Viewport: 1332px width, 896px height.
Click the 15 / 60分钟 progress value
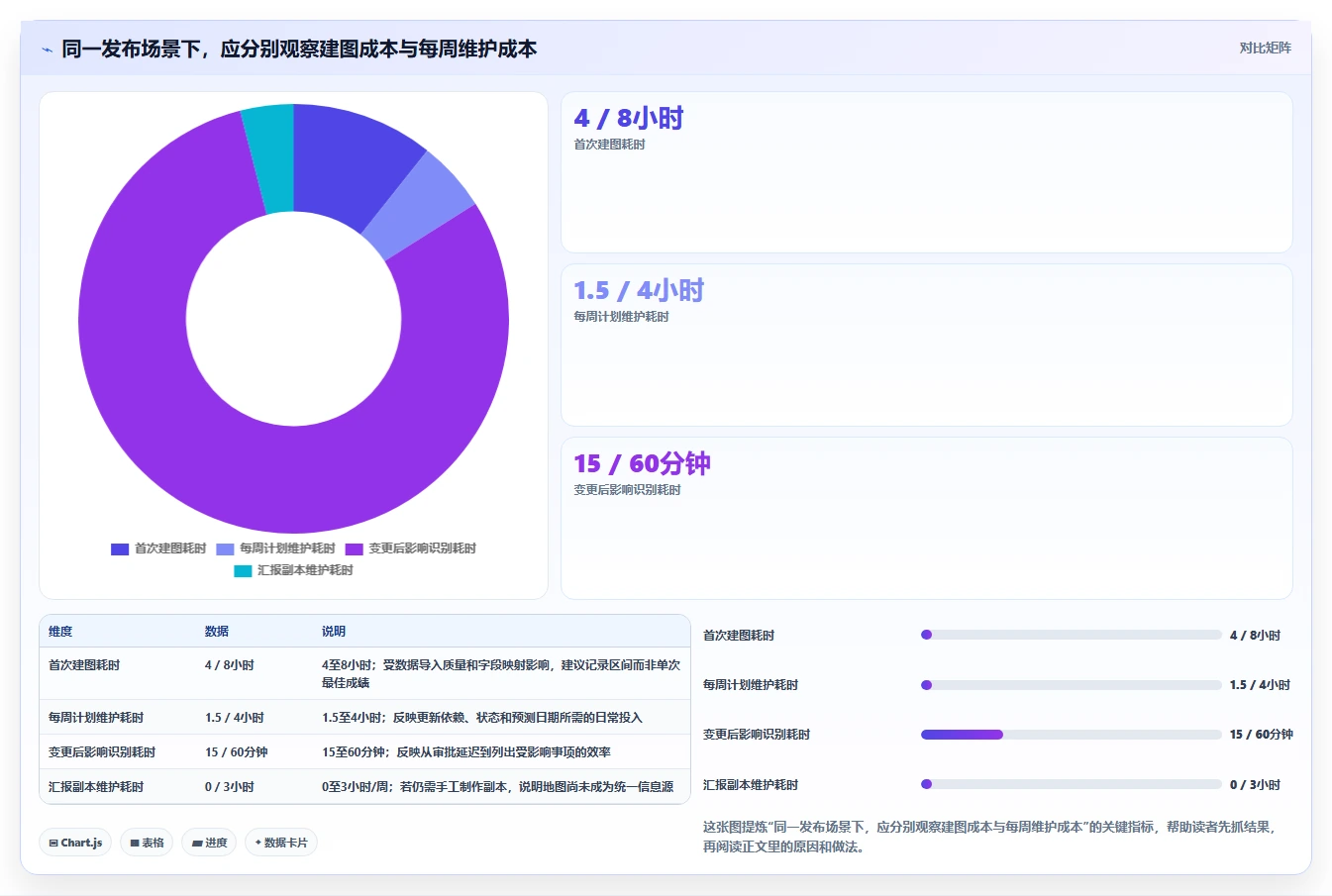1262,735
